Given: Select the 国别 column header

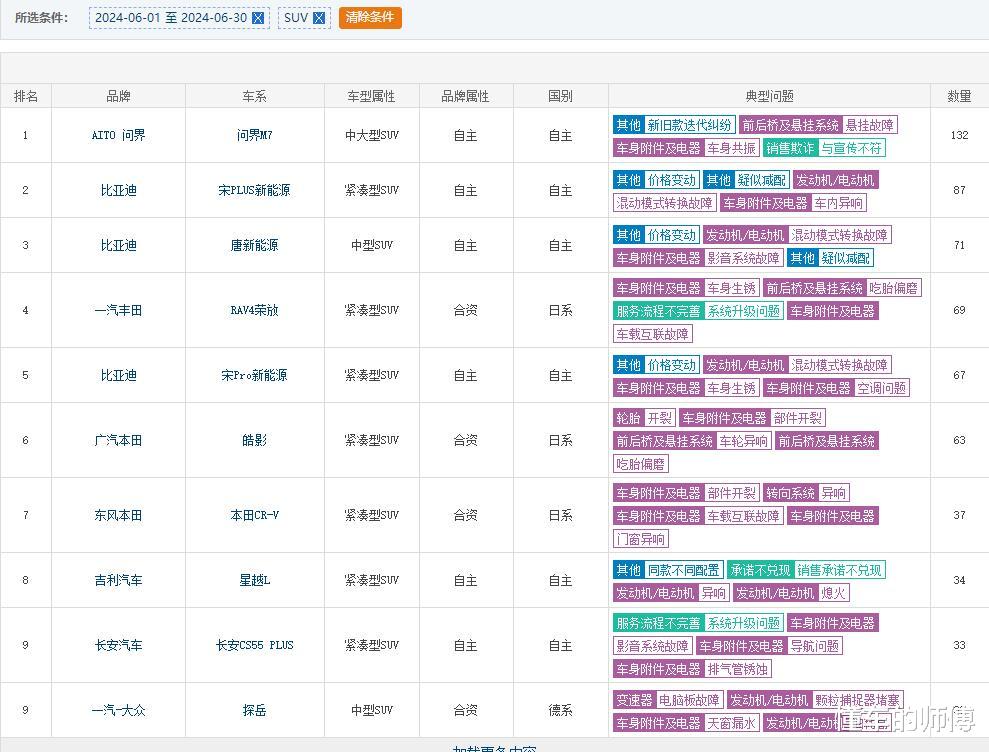Looking at the screenshot, I should click(x=561, y=96).
